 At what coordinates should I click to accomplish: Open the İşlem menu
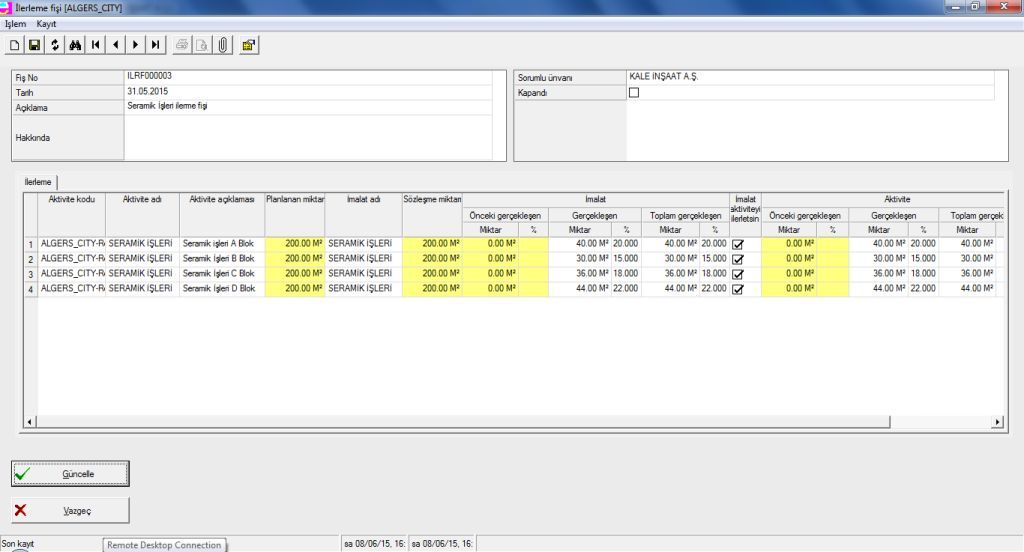point(16,23)
